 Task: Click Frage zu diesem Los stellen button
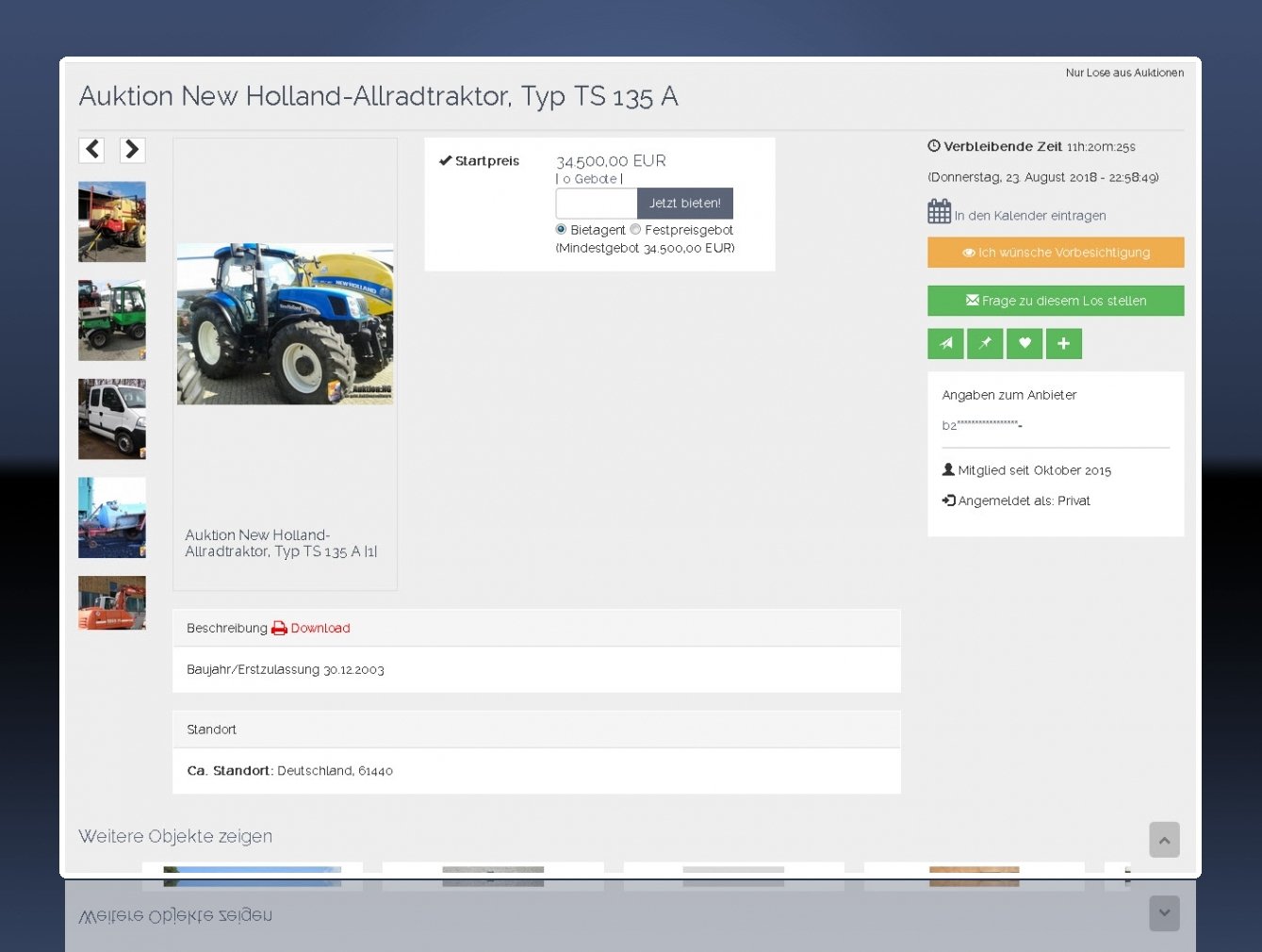[1056, 301]
